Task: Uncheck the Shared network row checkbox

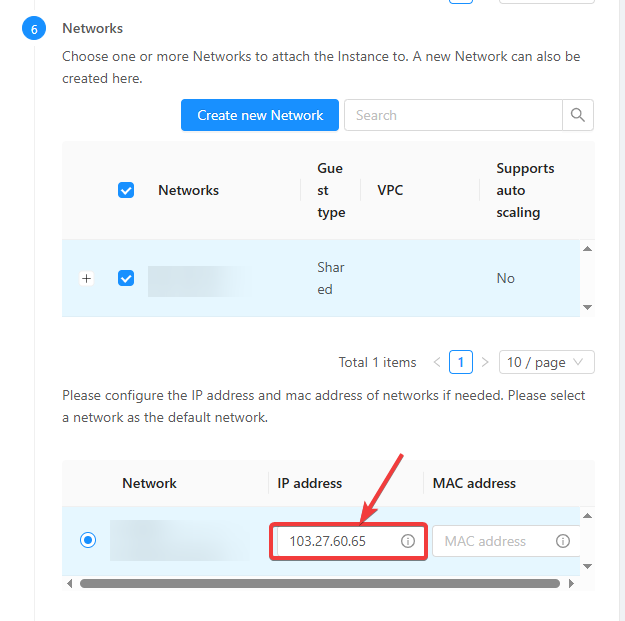Action: 126,278
